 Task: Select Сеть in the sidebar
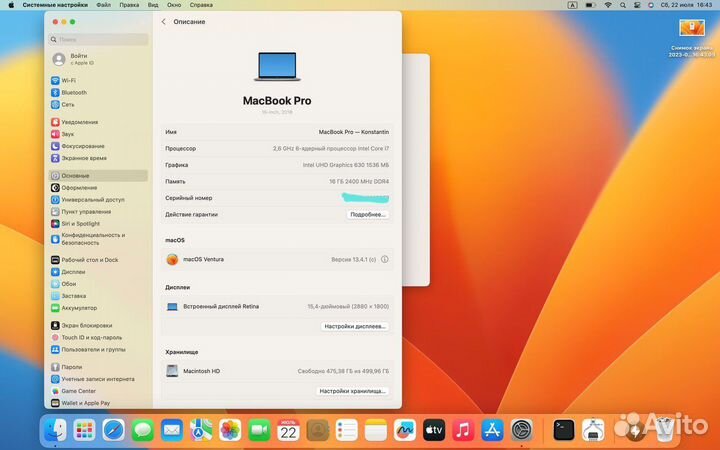click(x=62, y=104)
